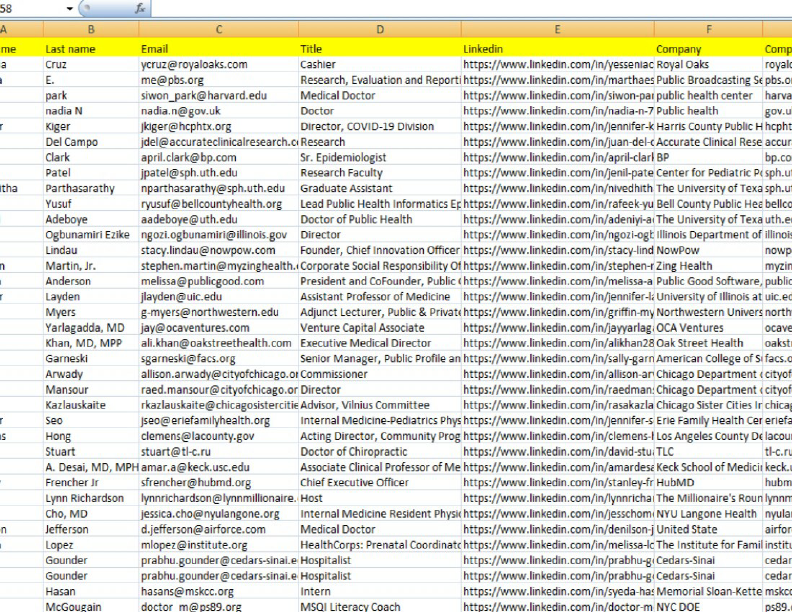Select column D header
Screen dimensions: 792x612
[x=380, y=30]
